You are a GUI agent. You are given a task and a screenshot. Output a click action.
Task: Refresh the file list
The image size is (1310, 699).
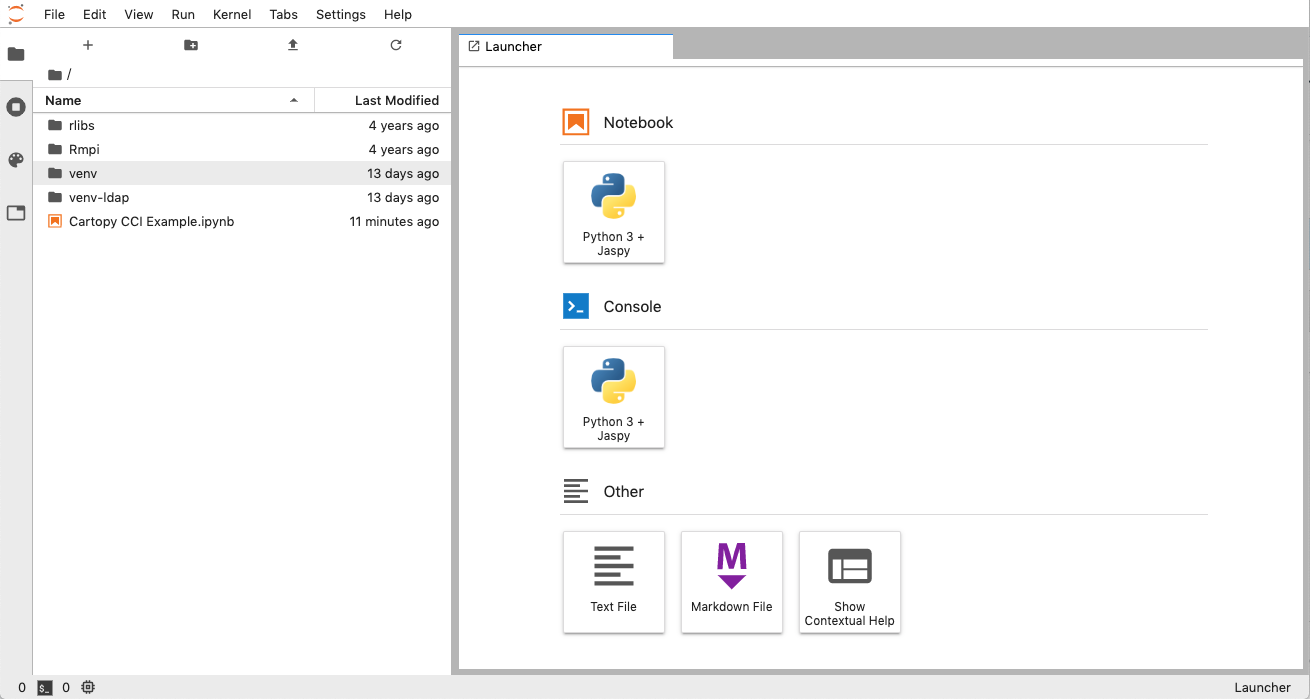point(395,45)
